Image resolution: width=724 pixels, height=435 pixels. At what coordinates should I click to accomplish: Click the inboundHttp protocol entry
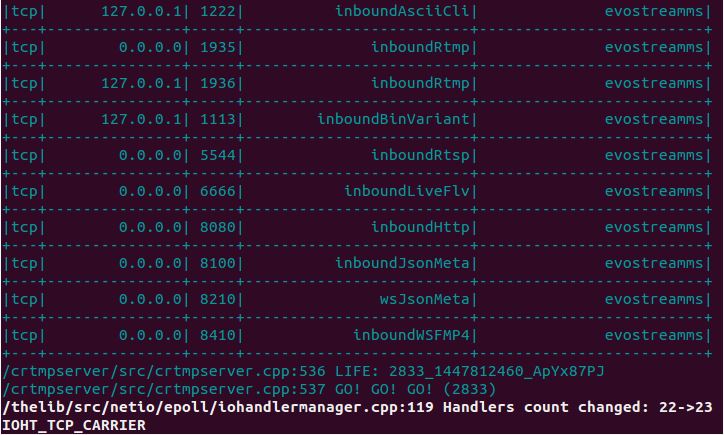(420, 227)
